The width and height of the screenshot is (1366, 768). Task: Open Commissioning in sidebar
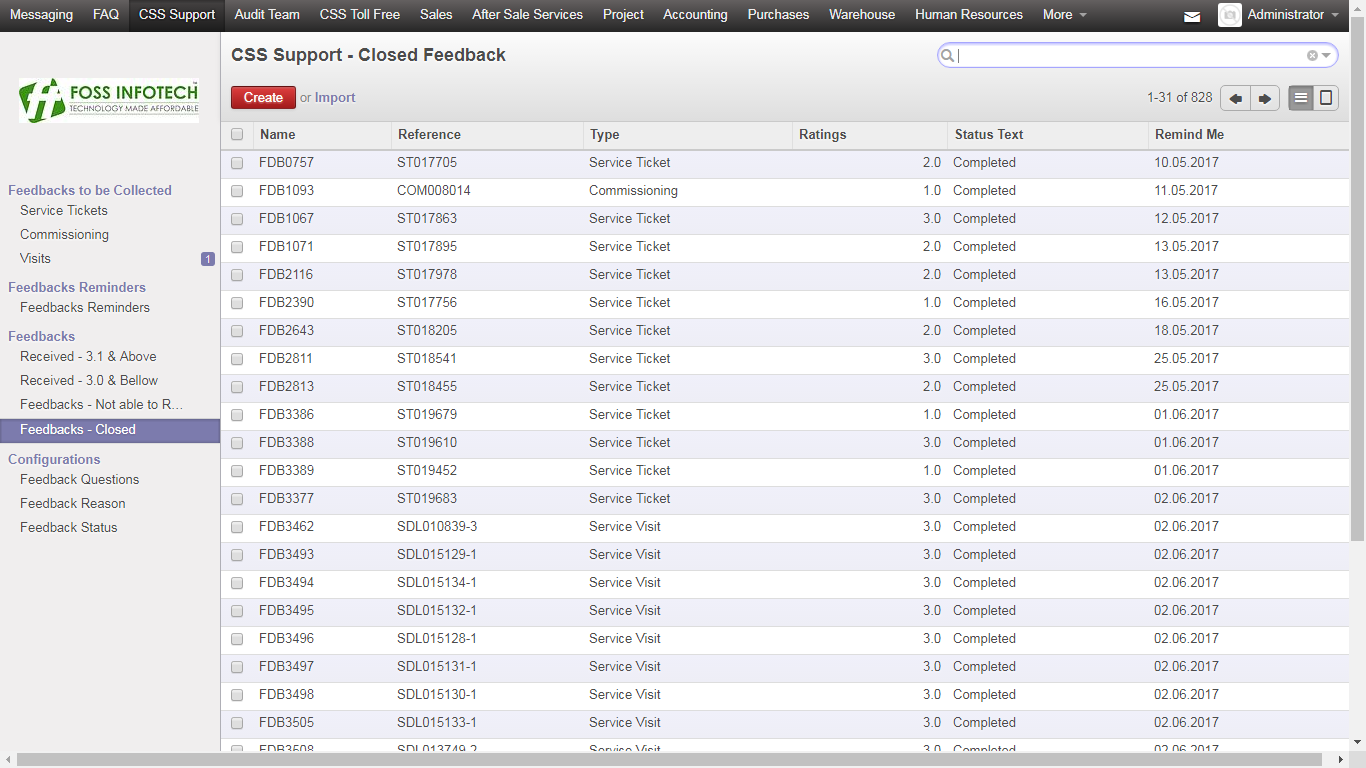pos(64,235)
